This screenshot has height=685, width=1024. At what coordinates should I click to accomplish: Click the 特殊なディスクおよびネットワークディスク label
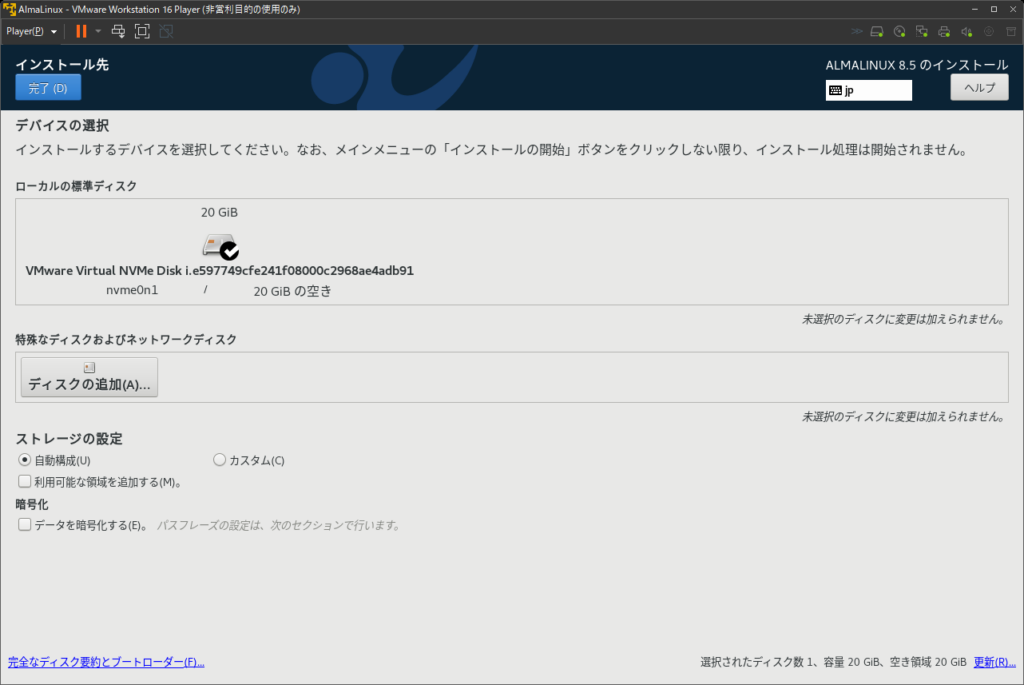(126, 340)
